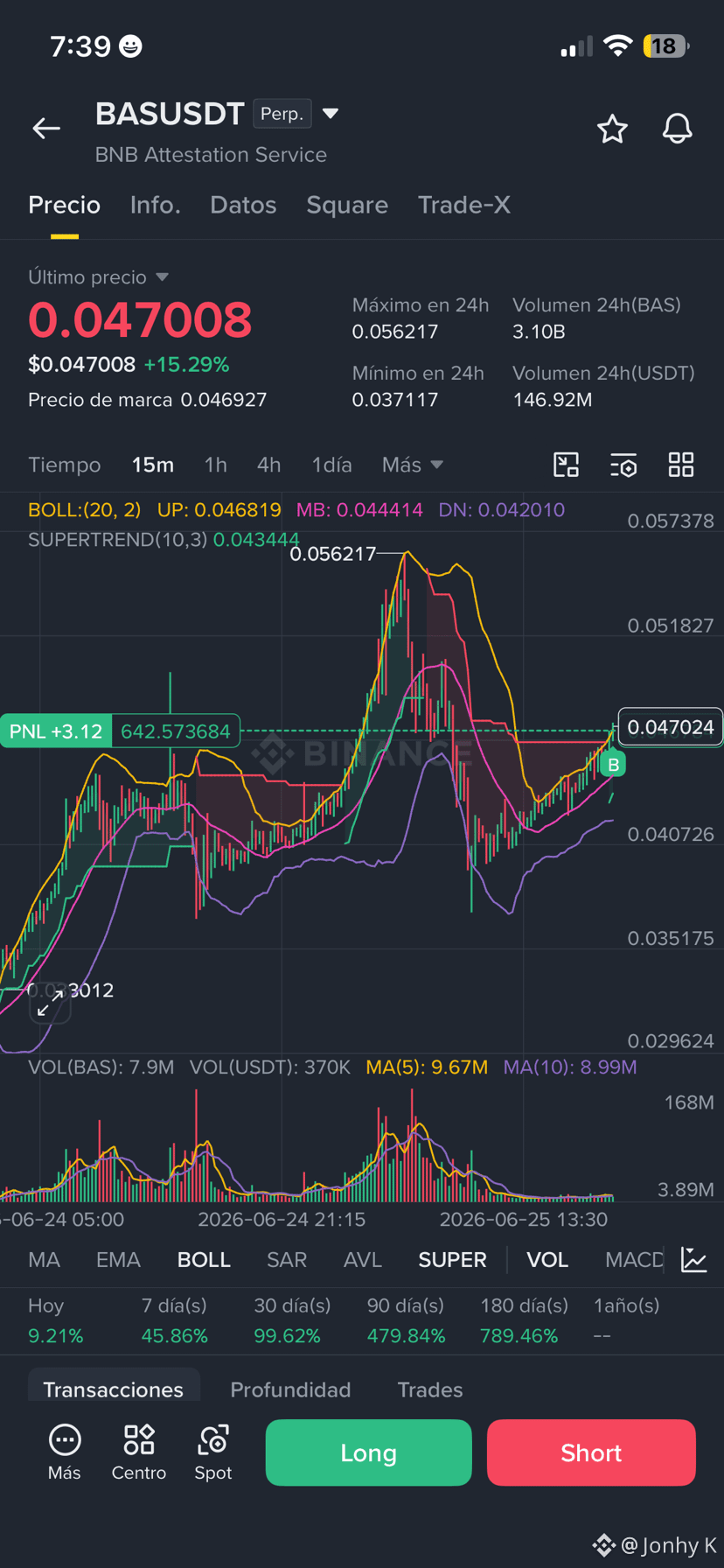Tap the large last price 0.047008
The width and height of the screenshot is (724, 1568).
pos(140,320)
